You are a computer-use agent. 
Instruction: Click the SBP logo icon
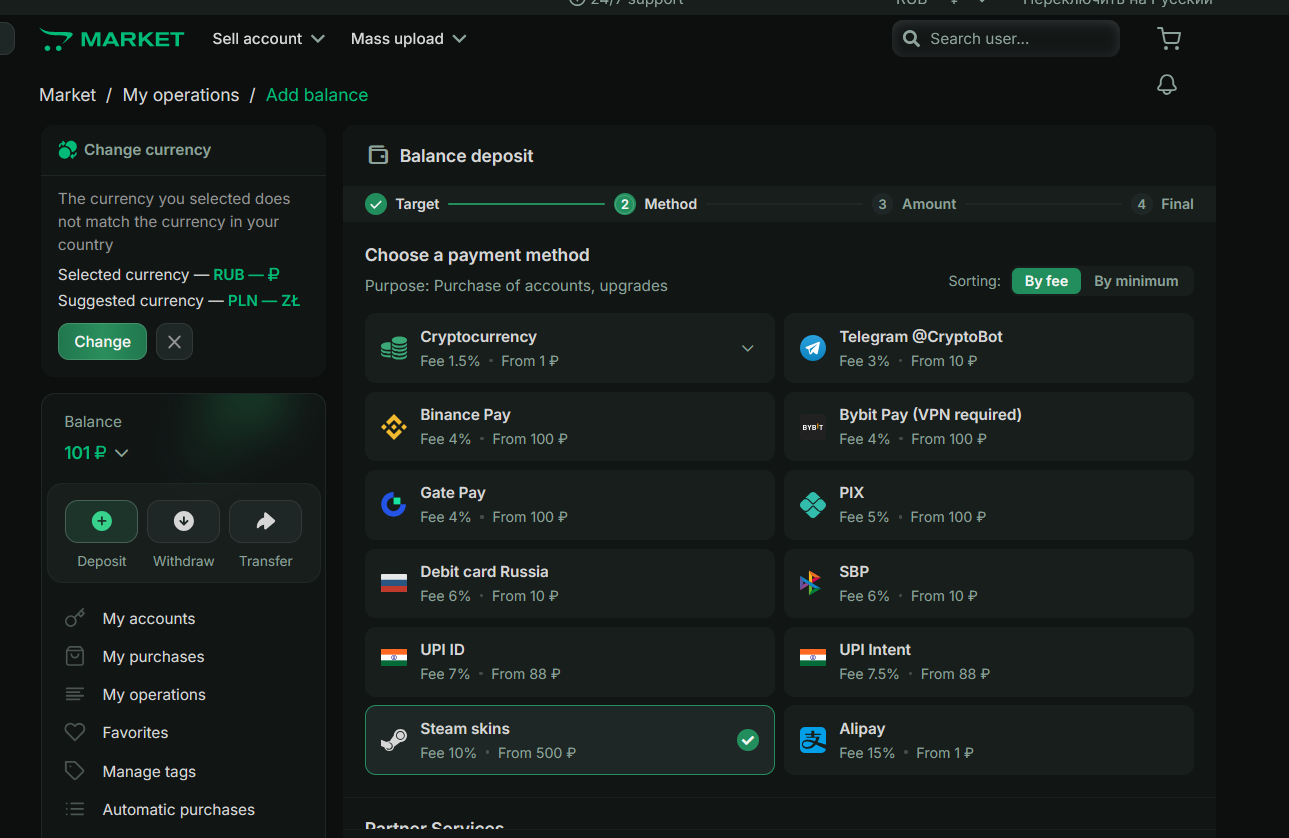(811, 583)
